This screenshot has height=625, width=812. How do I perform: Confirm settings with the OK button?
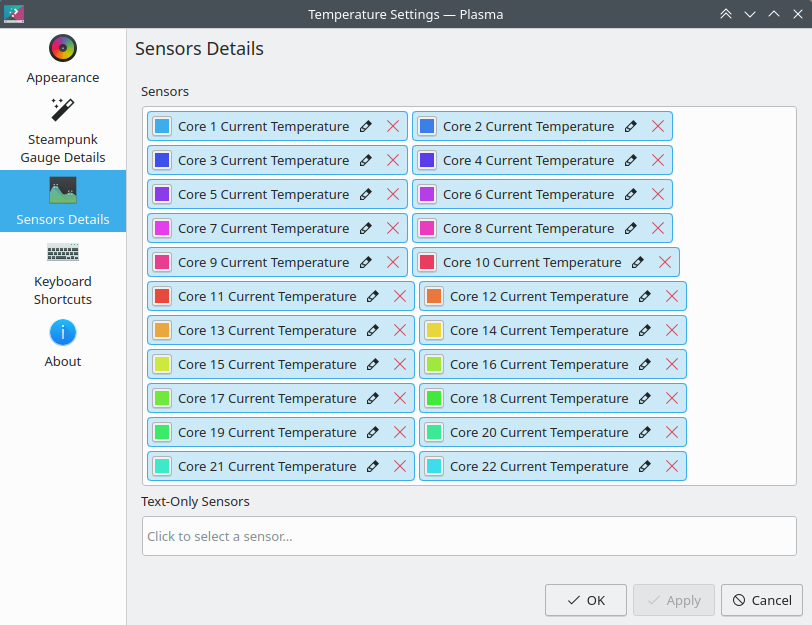pyautogui.click(x=586, y=600)
